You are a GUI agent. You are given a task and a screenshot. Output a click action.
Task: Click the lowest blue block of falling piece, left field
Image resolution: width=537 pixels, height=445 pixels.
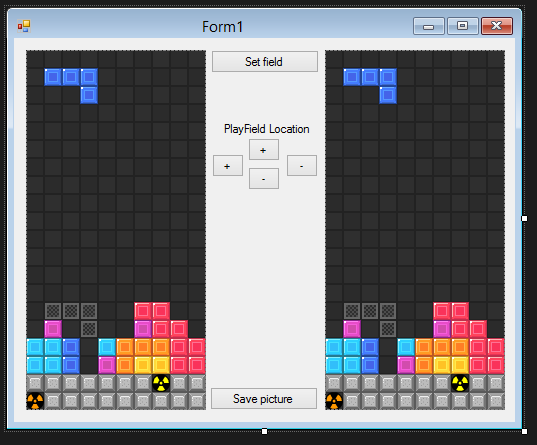pyautogui.click(x=89, y=95)
